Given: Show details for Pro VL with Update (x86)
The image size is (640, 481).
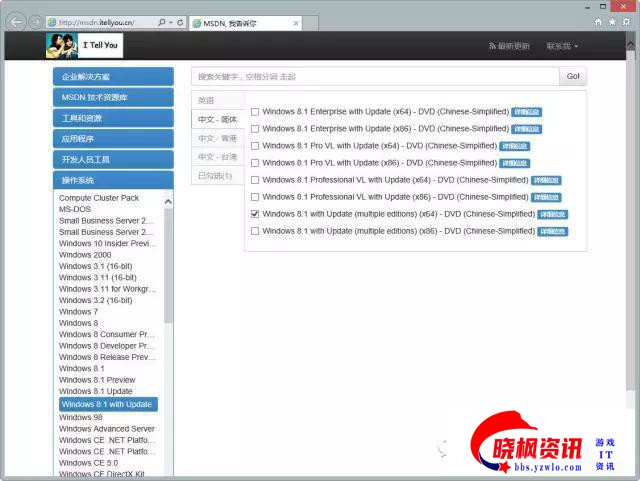Looking at the screenshot, I should coord(515,163).
